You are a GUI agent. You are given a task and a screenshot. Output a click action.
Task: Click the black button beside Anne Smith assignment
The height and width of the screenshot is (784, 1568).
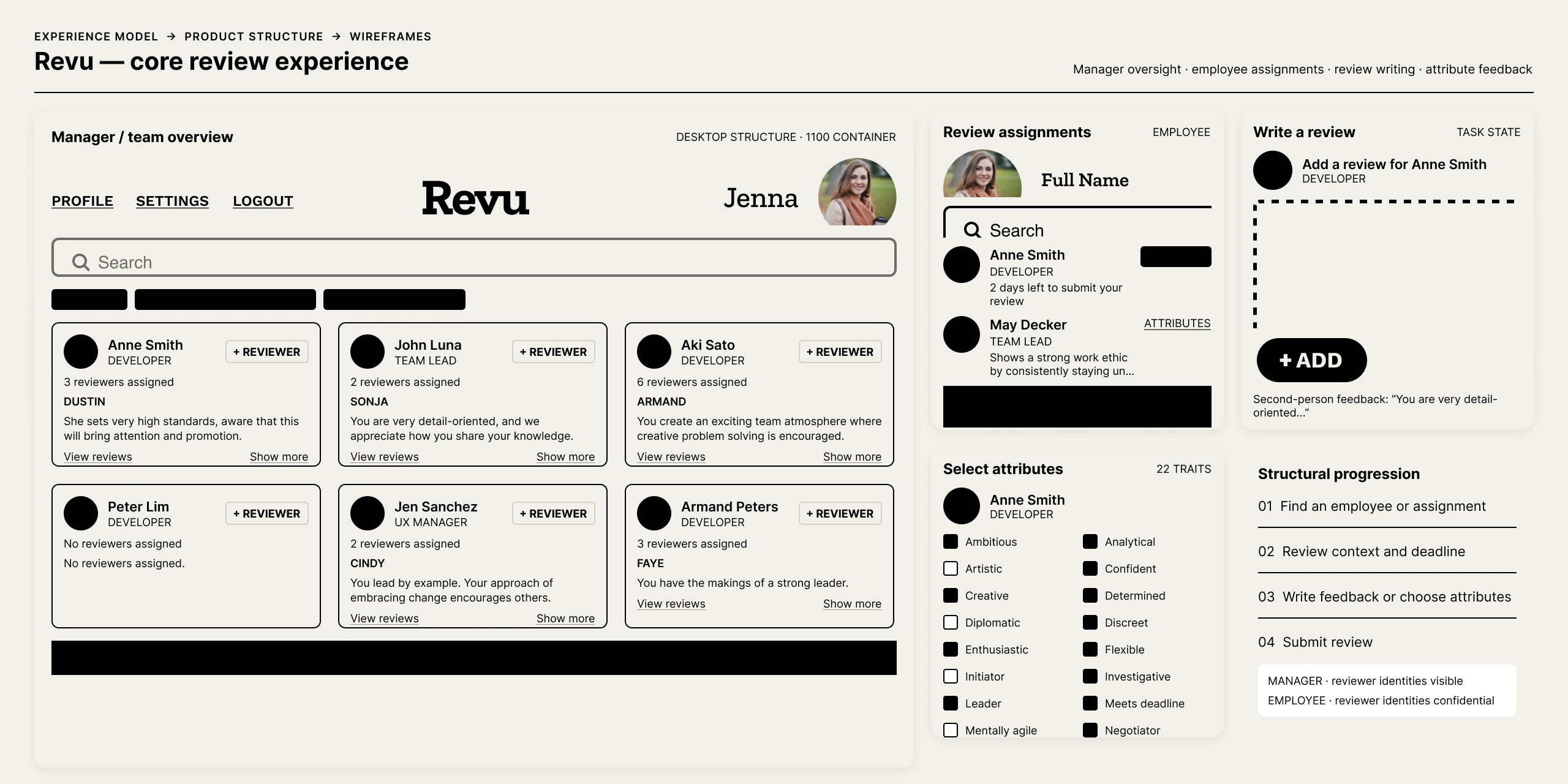click(x=1176, y=257)
